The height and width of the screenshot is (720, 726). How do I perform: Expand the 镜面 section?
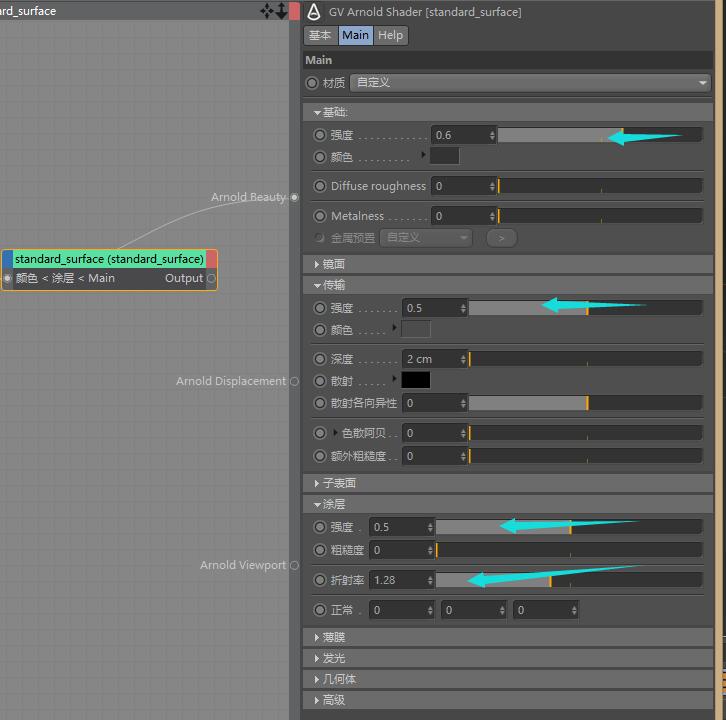point(317,264)
